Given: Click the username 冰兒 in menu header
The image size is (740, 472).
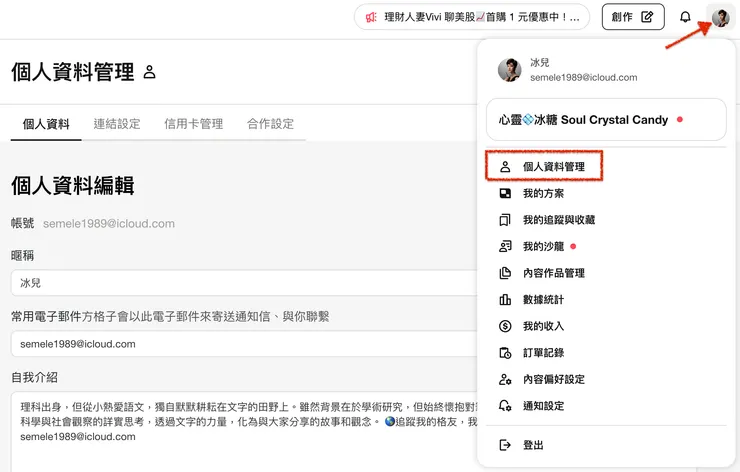Looking at the screenshot, I should coord(539,62).
